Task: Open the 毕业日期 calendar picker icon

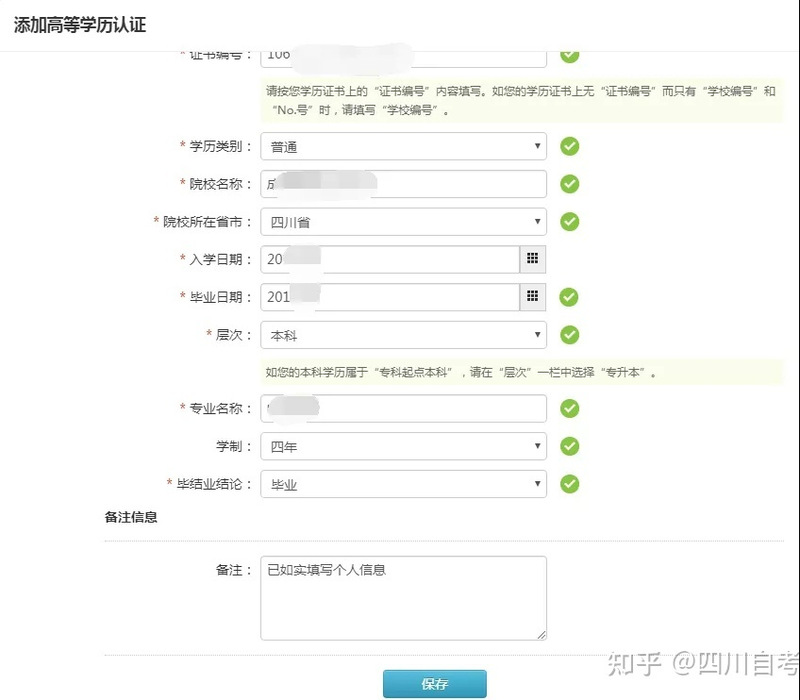Action: [533, 297]
